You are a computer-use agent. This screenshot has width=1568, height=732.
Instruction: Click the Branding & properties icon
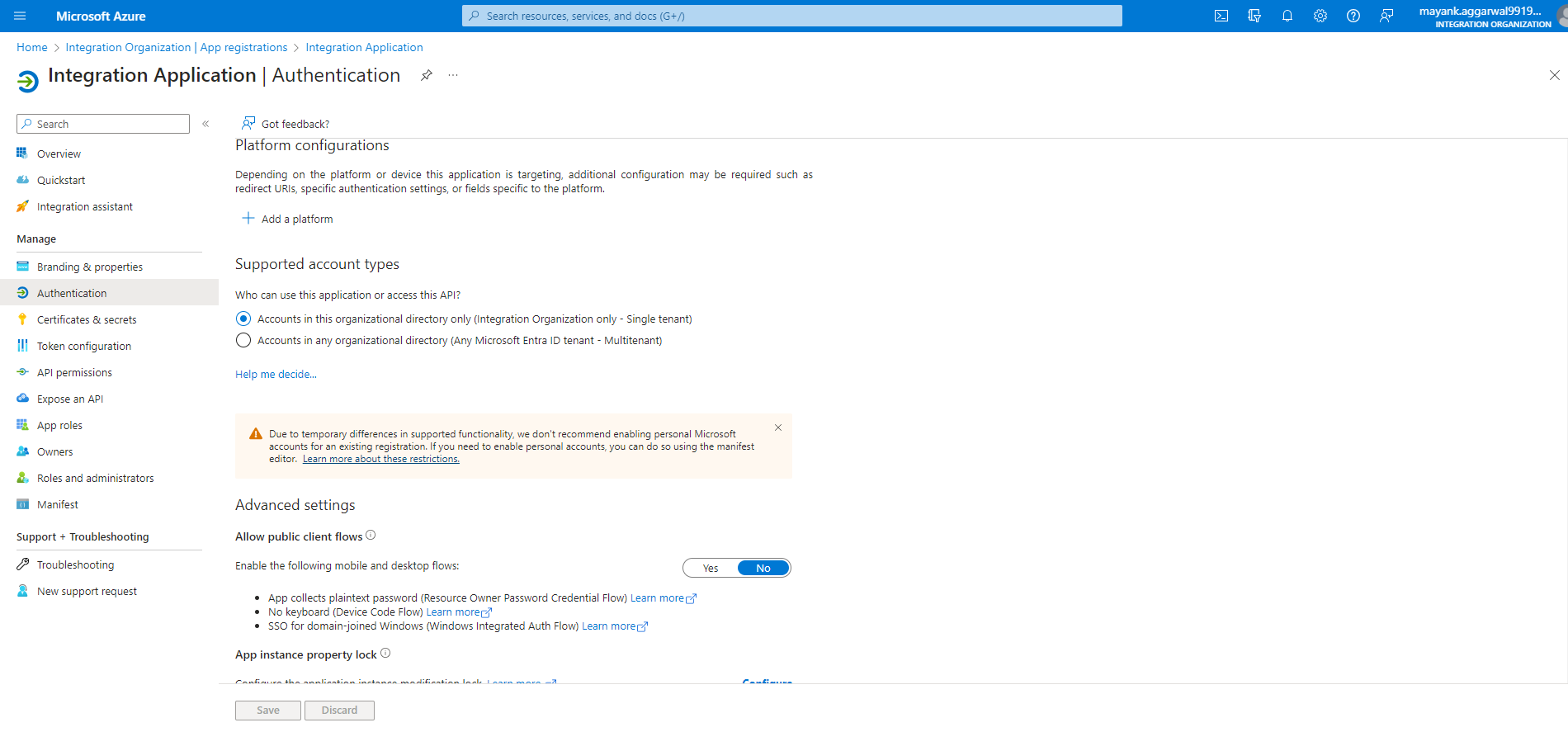point(22,267)
